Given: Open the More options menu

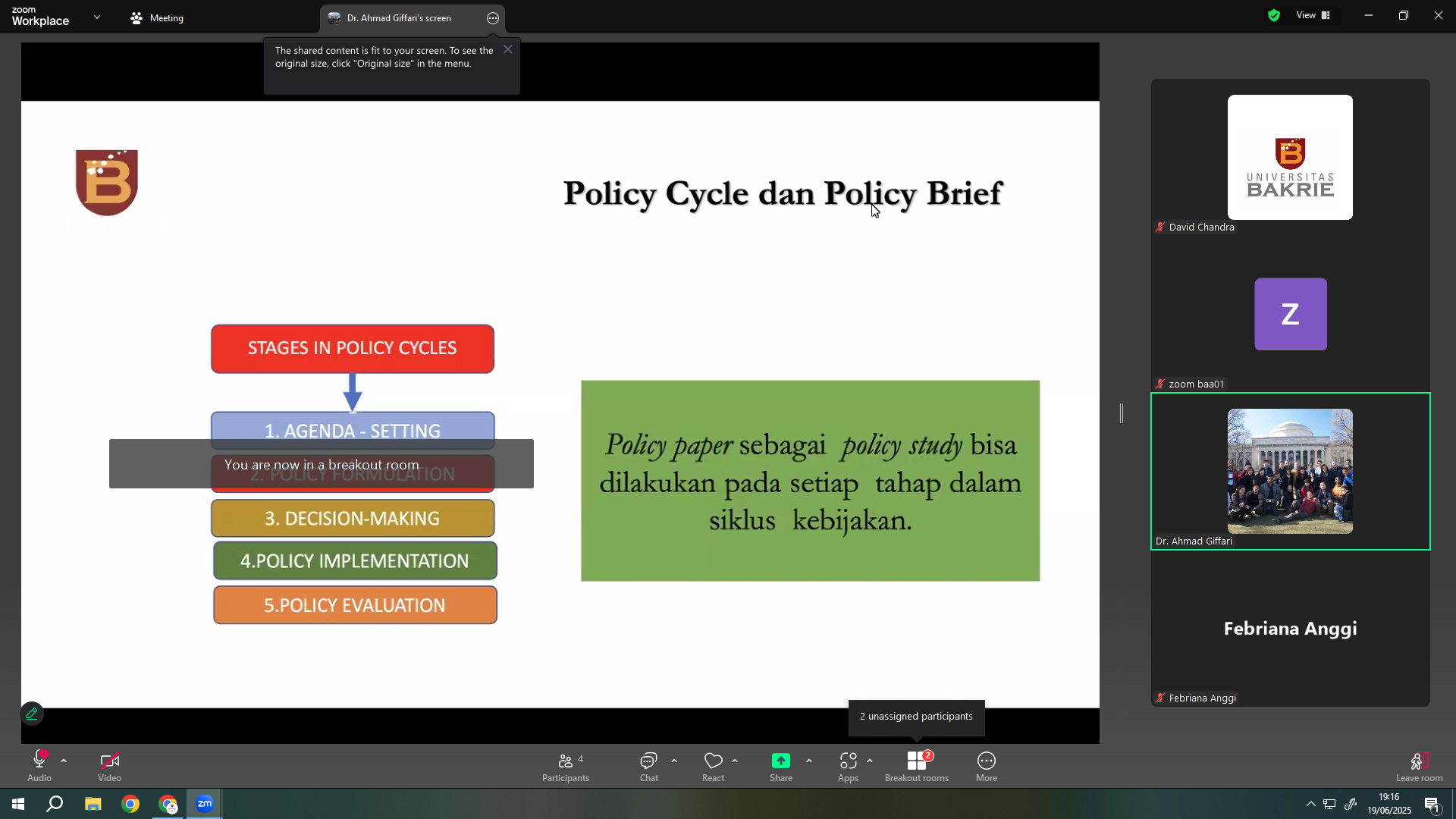Looking at the screenshot, I should (x=987, y=766).
